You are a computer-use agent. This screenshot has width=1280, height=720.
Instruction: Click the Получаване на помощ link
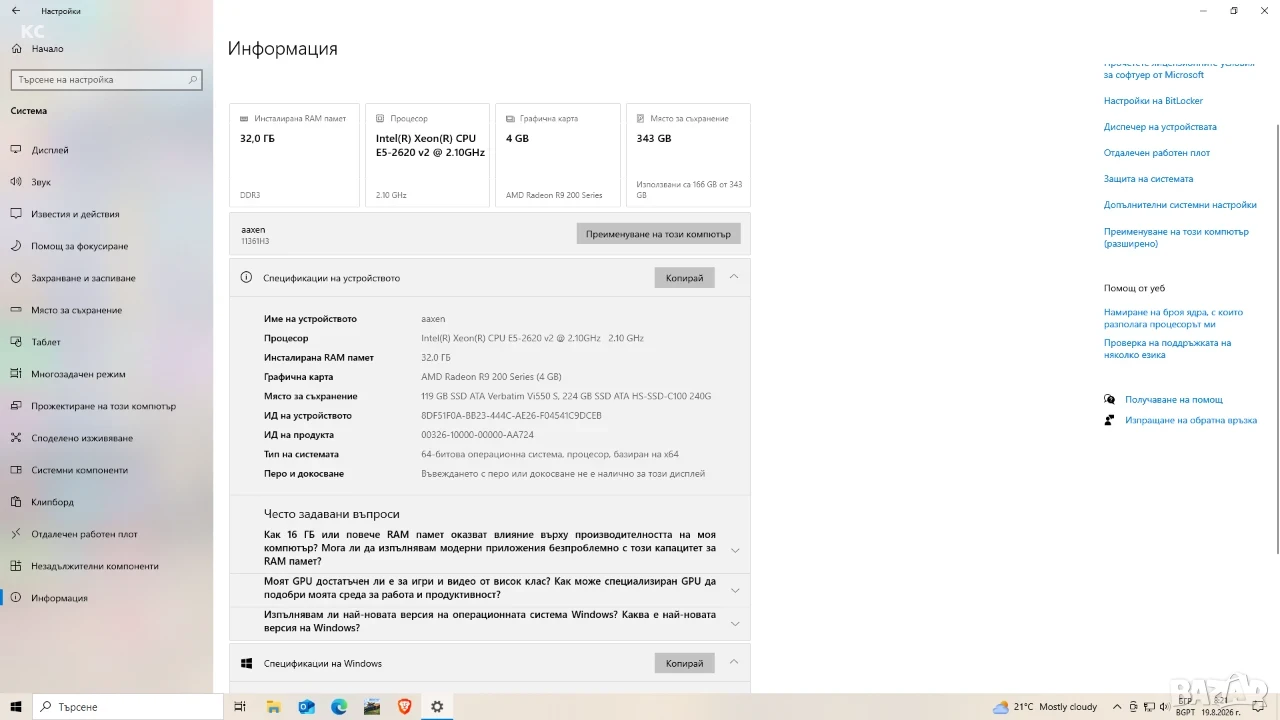tap(1174, 400)
